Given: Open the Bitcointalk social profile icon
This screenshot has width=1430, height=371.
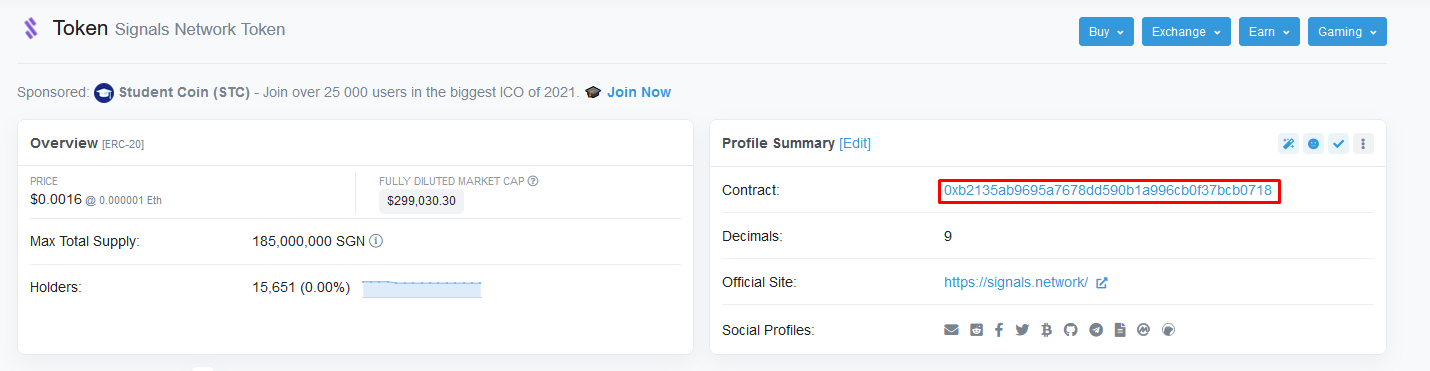Looking at the screenshot, I should [x=1046, y=330].
